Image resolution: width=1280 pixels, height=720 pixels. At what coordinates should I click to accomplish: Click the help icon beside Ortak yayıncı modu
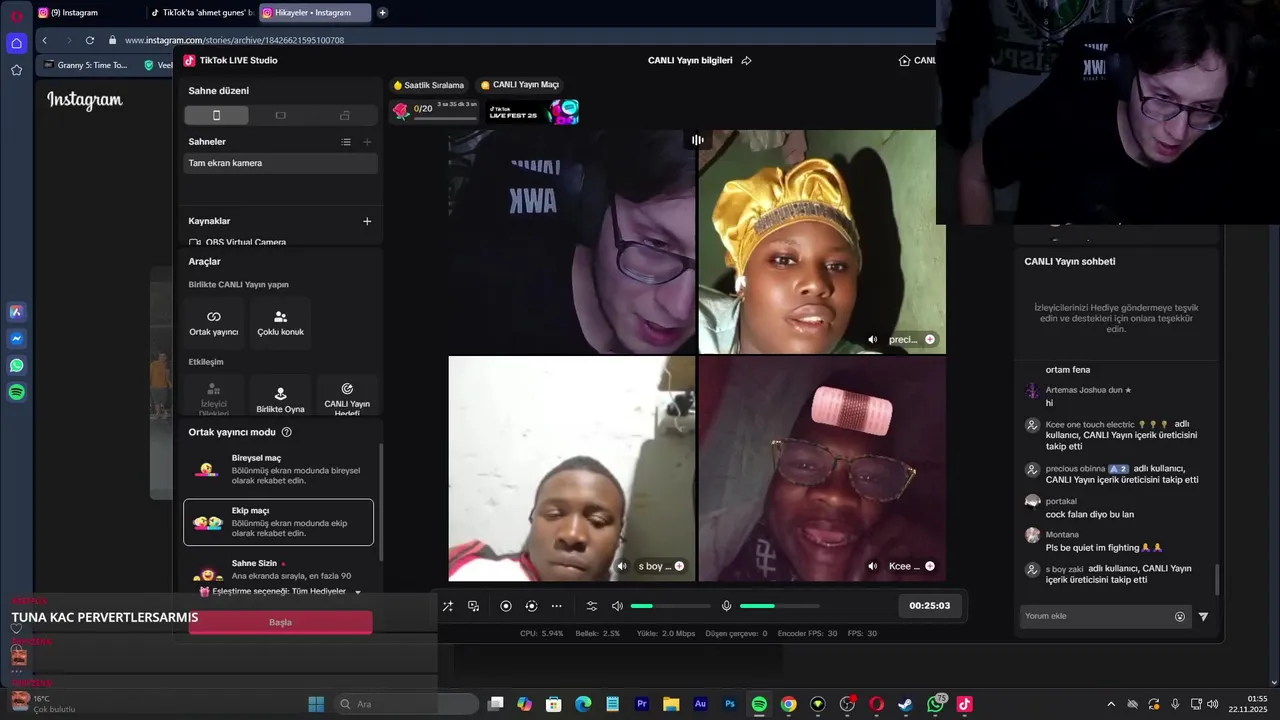click(287, 432)
